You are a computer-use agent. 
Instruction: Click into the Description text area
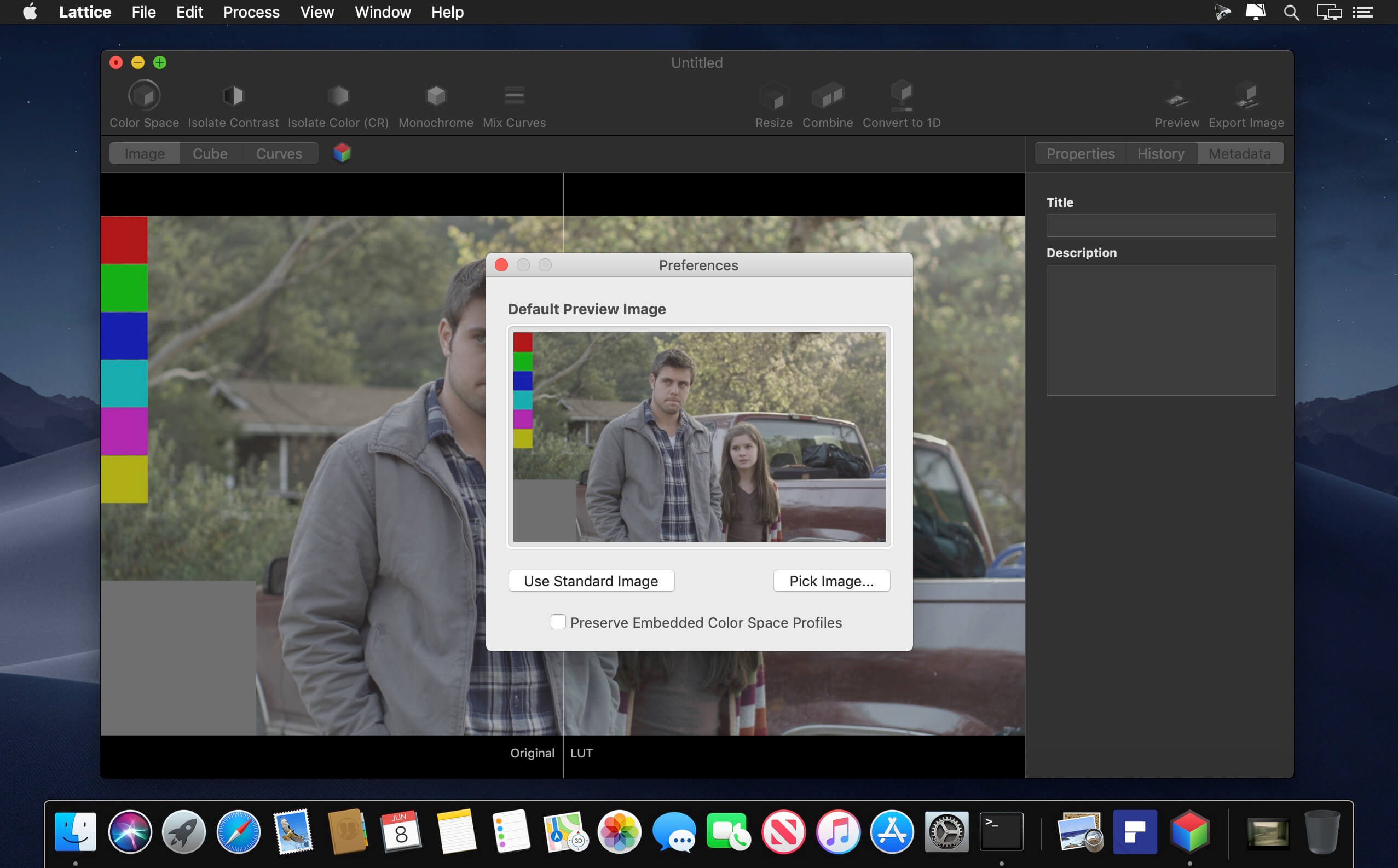(x=1160, y=330)
